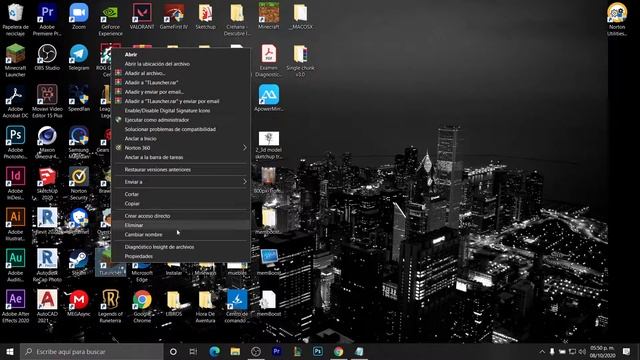The width and height of the screenshot is (640, 360).
Task: Open Adobe Audition shortcut
Action: click(16, 265)
